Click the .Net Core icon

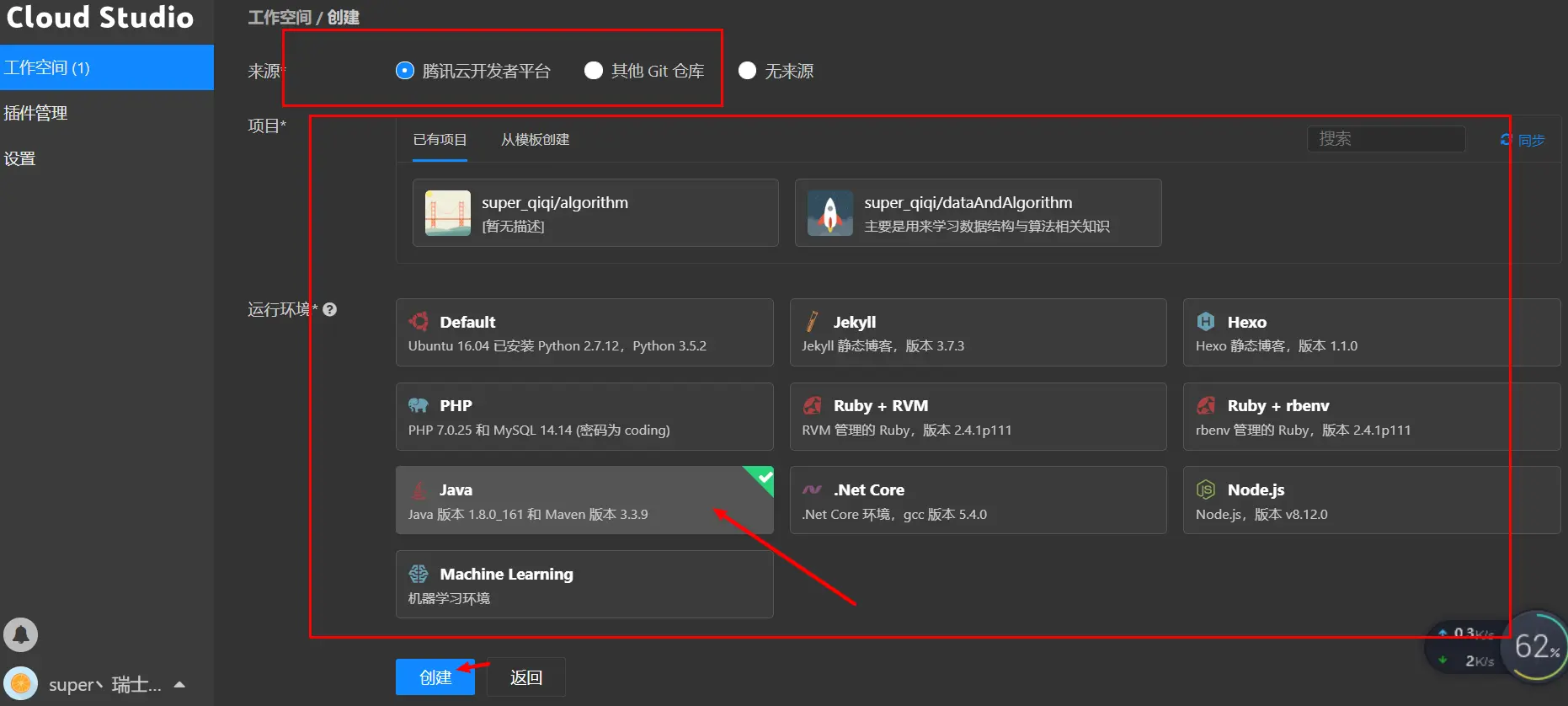click(812, 489)
